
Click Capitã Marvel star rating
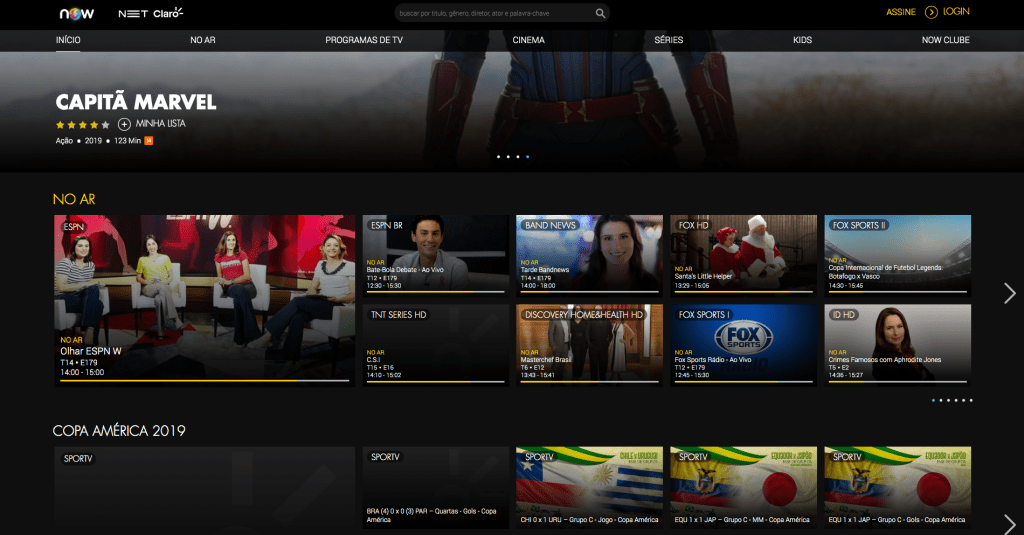coord(82,124)
